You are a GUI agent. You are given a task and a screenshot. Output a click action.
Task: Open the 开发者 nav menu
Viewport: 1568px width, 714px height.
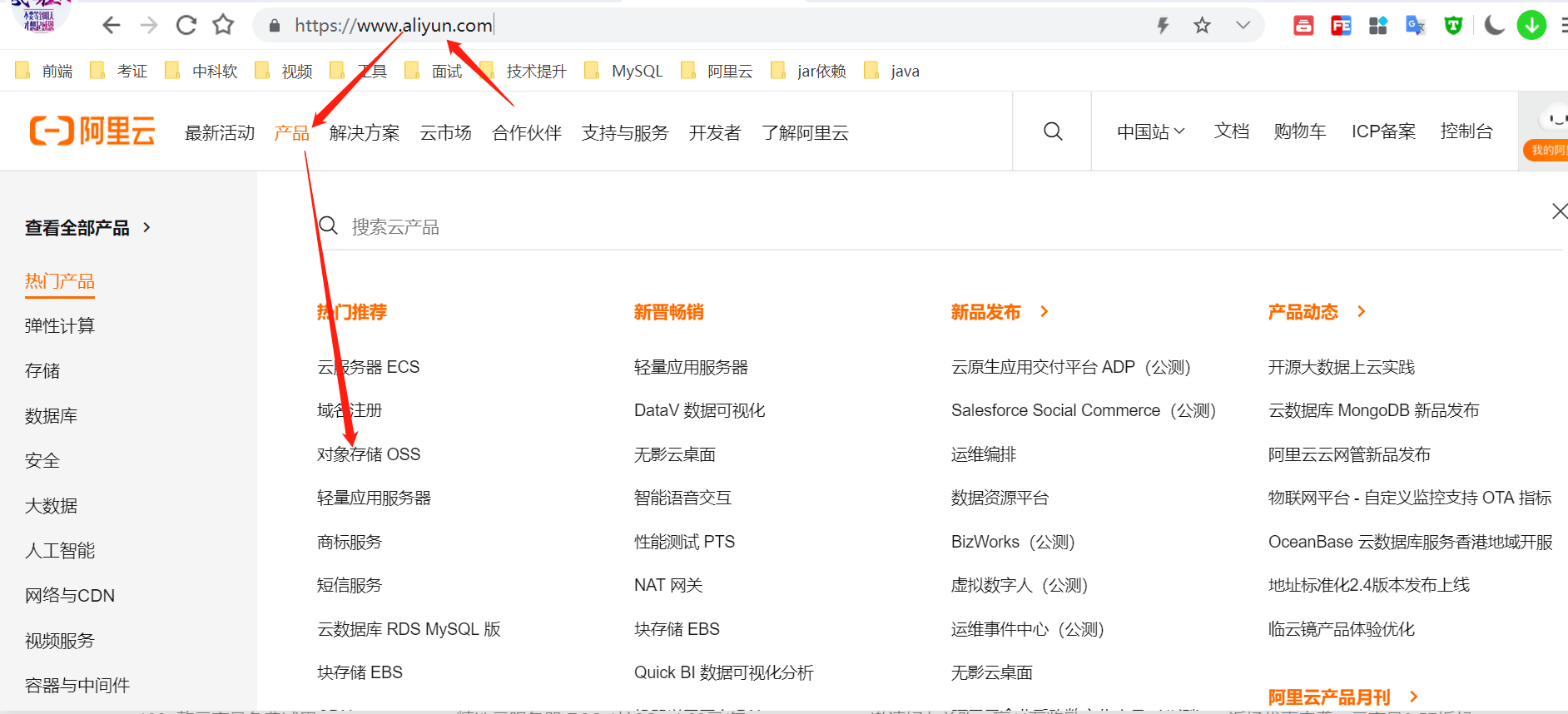click(715, 132)
